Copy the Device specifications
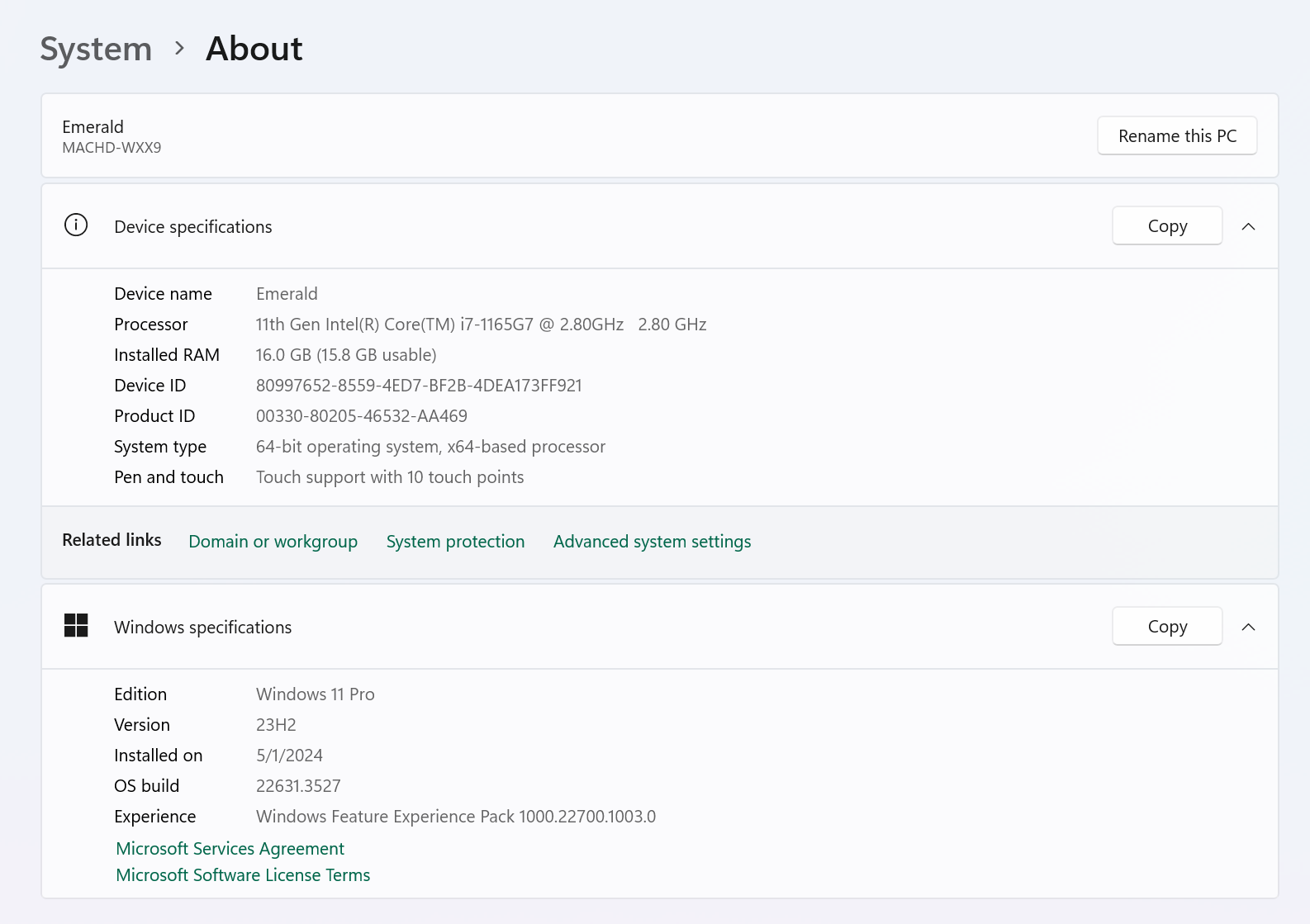This screenshot has height=924, width=1310. coord(1167,225)
